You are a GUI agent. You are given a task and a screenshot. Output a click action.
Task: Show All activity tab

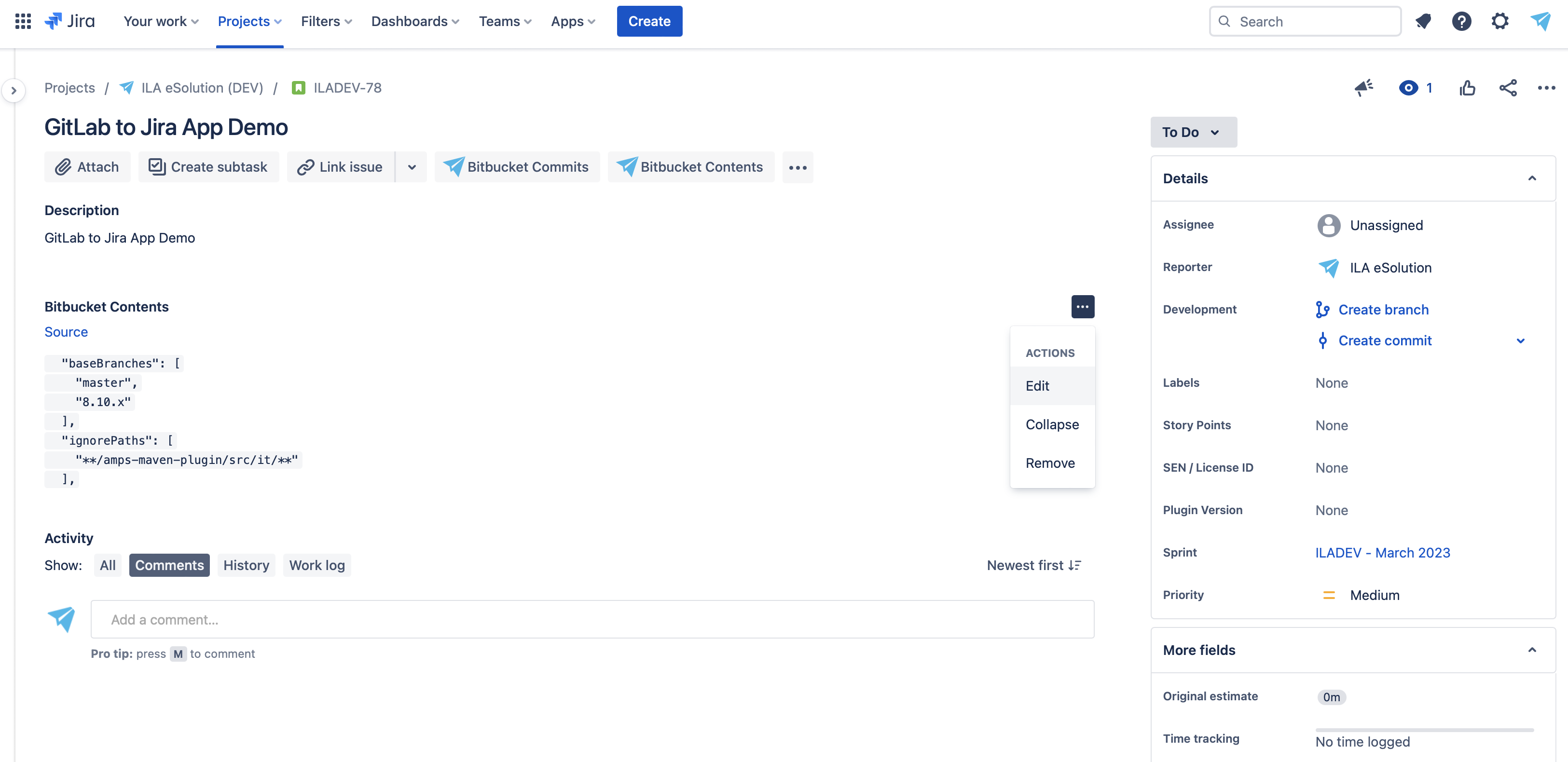point(107,565)
